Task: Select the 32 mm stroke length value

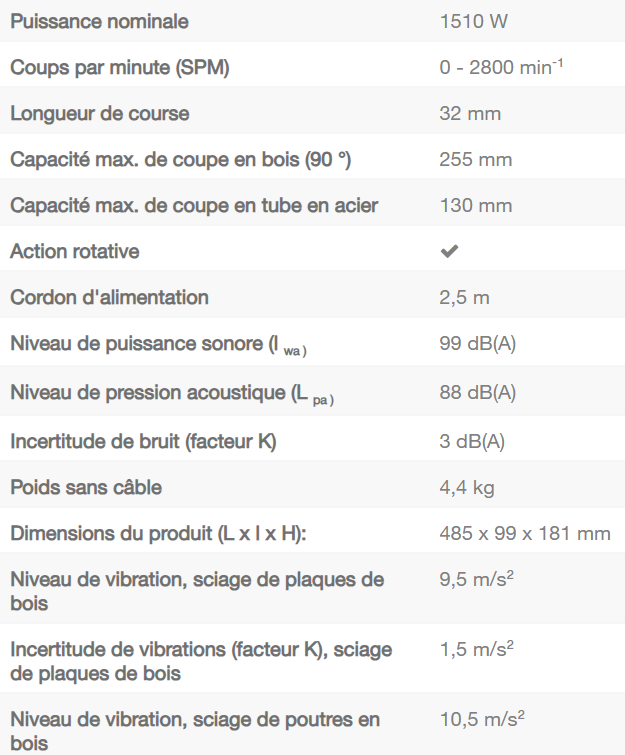Action: click(x=470, y=114)
